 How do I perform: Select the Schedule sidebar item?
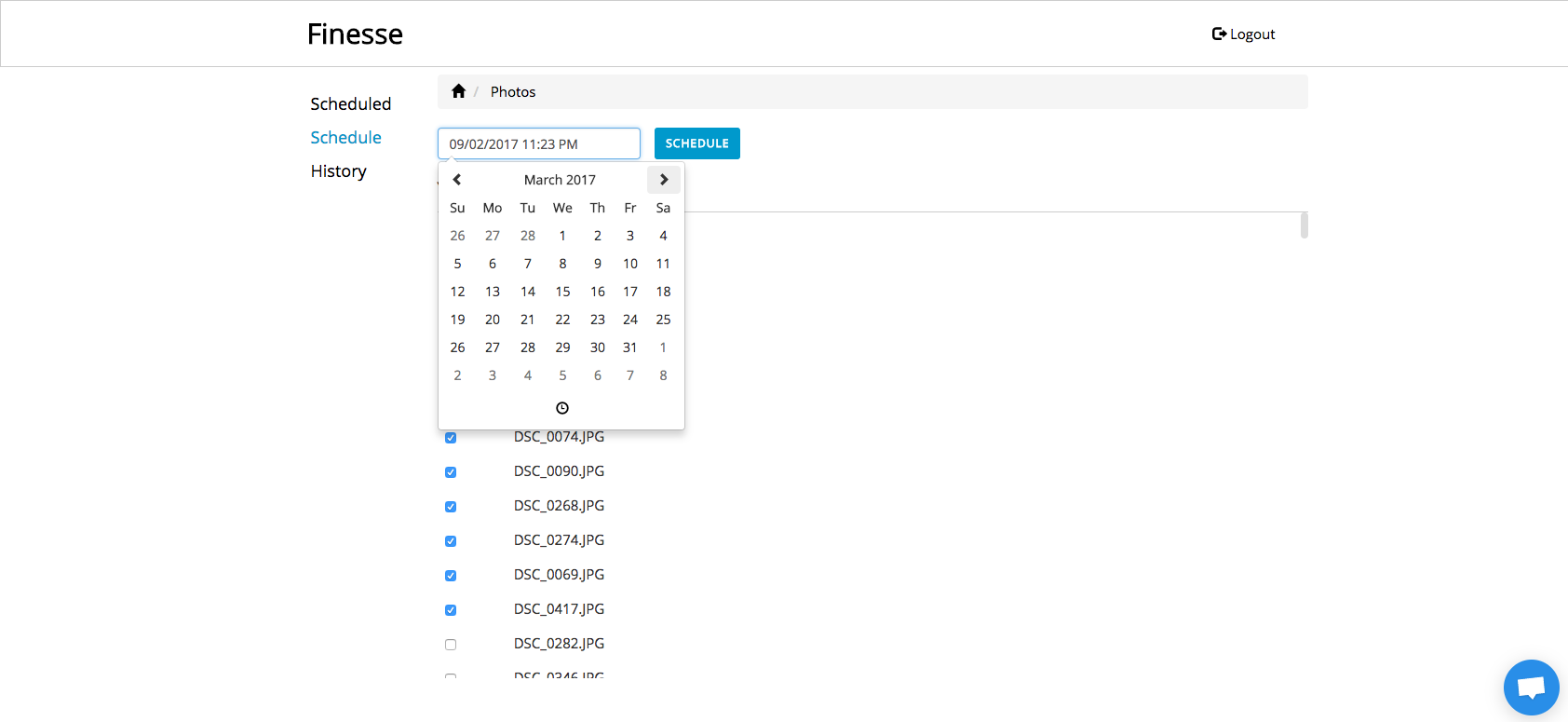click(x=346, y=138)
